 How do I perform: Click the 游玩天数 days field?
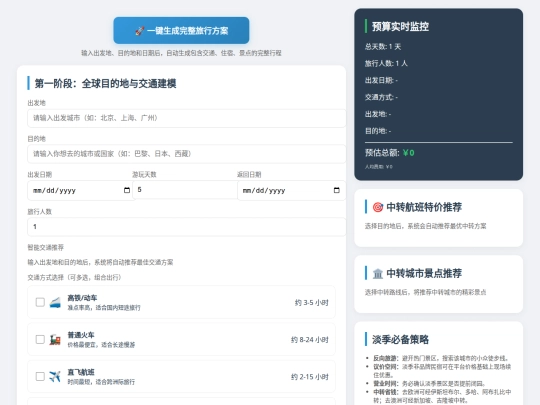tap(185, 190)
